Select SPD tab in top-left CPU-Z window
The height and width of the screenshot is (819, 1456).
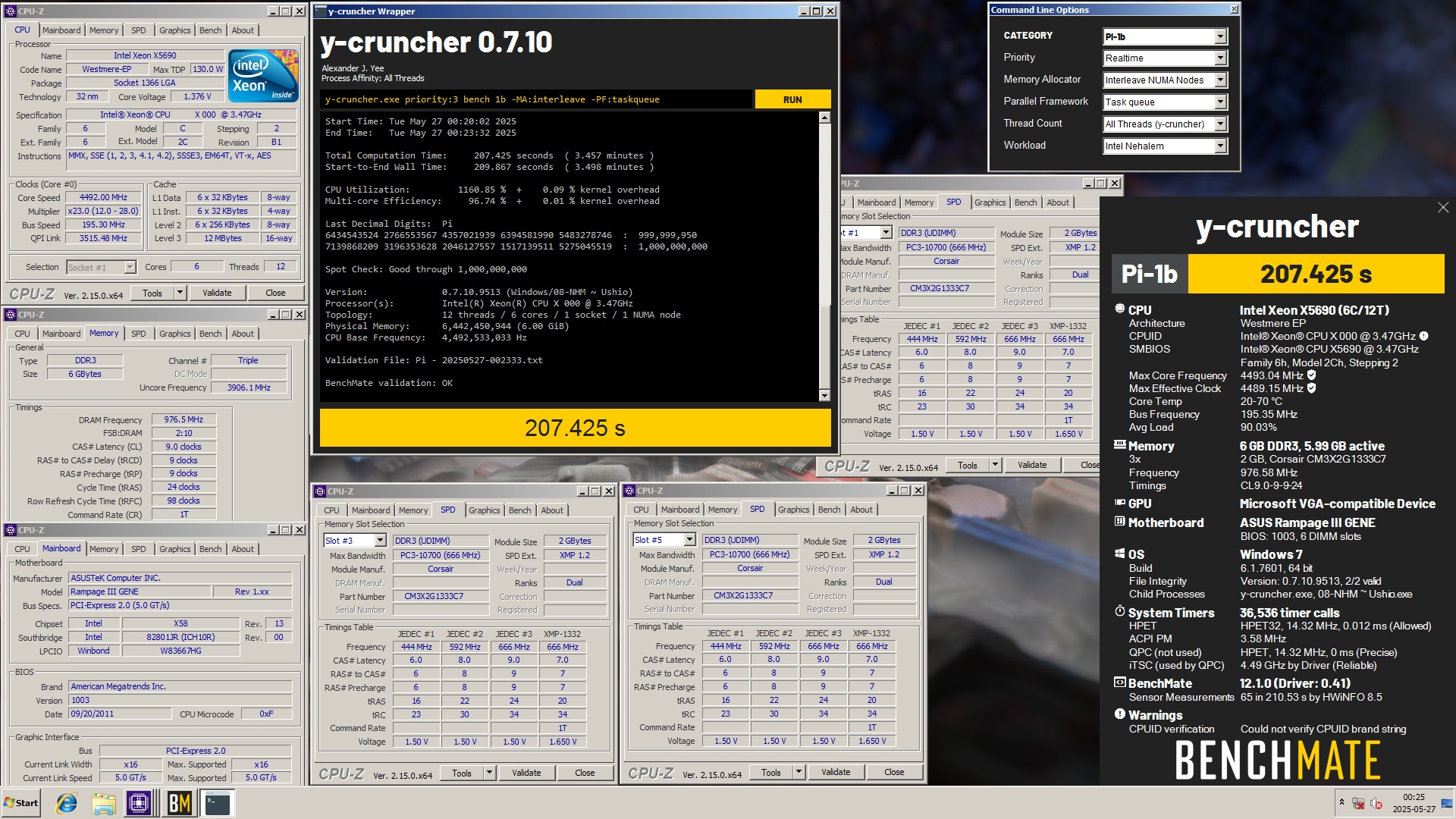pyautogui.click(x=138, y=30)
